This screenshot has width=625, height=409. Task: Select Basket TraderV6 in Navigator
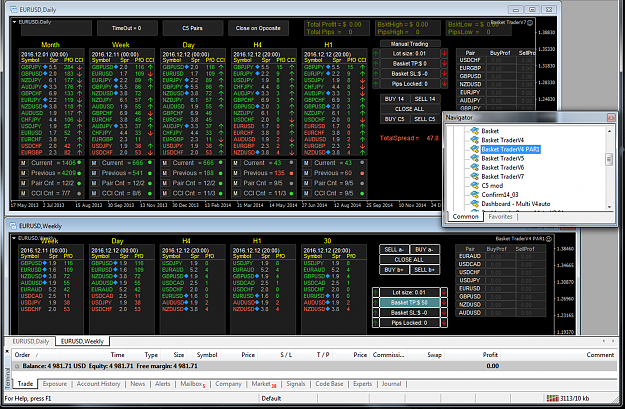503,167
